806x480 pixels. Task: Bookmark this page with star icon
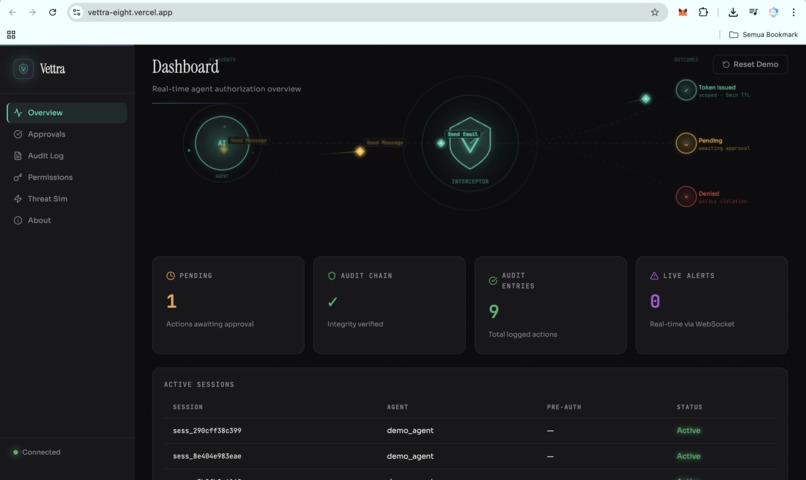(x=654, y=12)
